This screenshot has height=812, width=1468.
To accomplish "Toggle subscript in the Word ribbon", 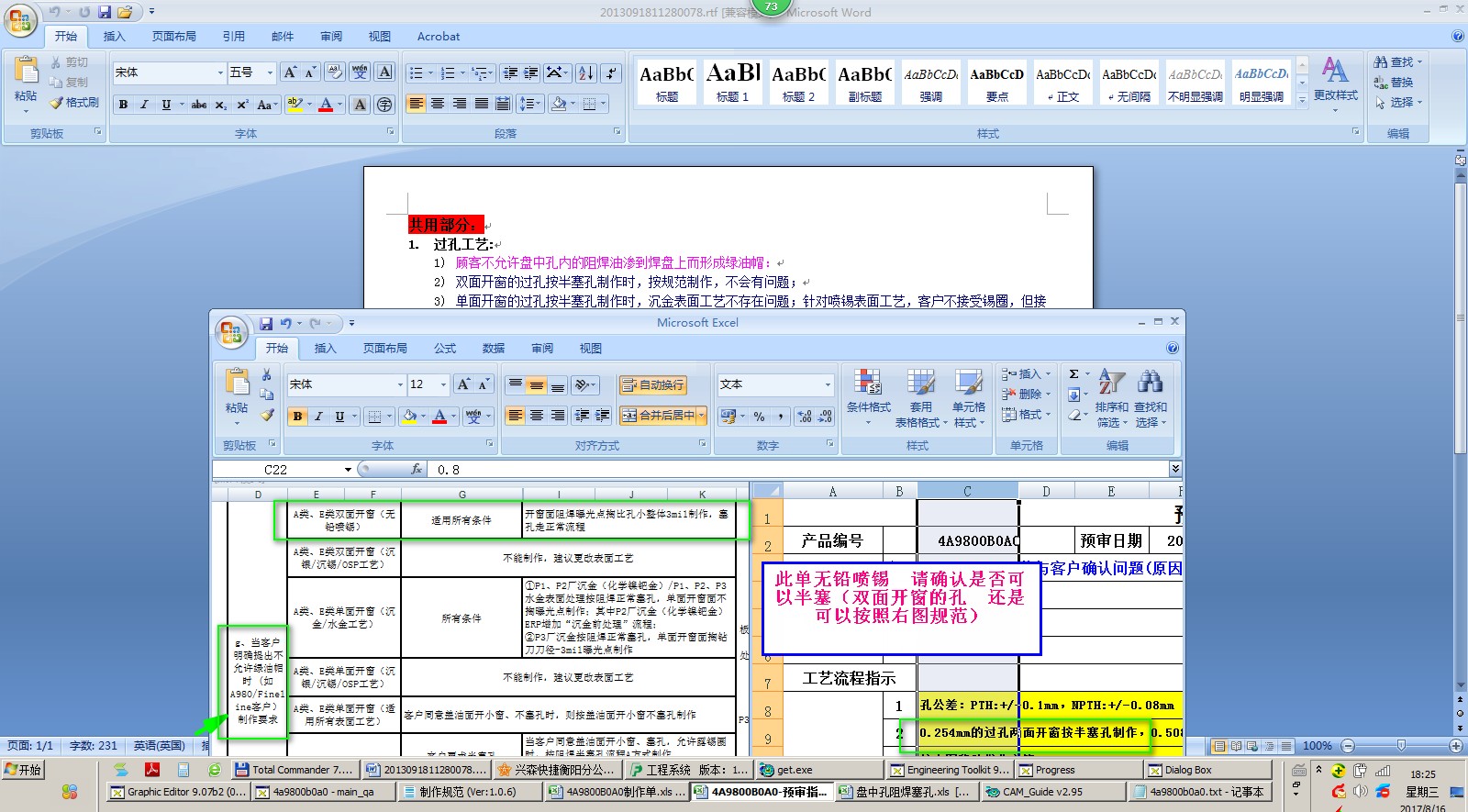I will pyautogui.click(x=221, y=105).
